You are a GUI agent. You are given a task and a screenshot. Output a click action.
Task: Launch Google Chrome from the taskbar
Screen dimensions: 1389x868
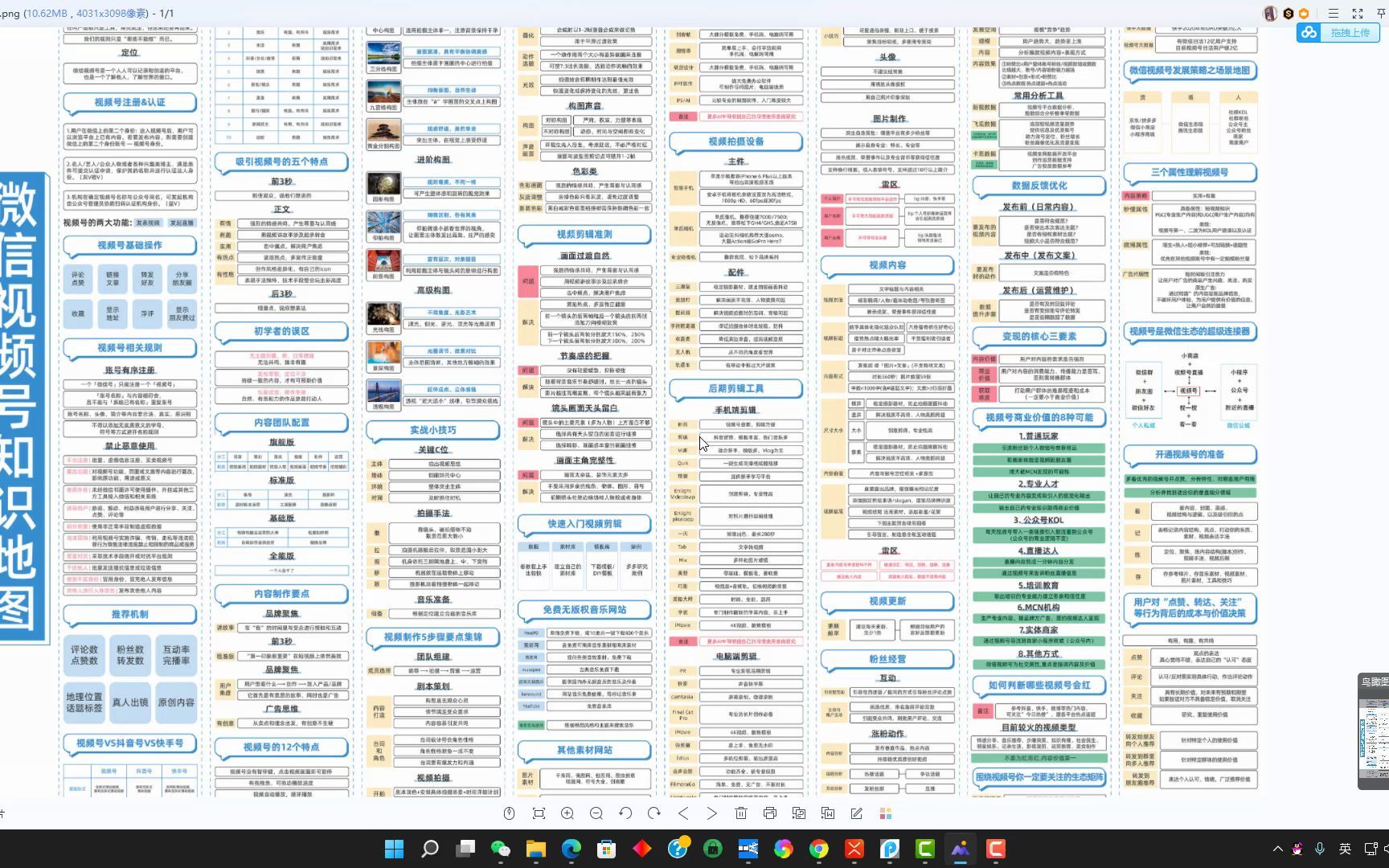(x=819, y=849)
